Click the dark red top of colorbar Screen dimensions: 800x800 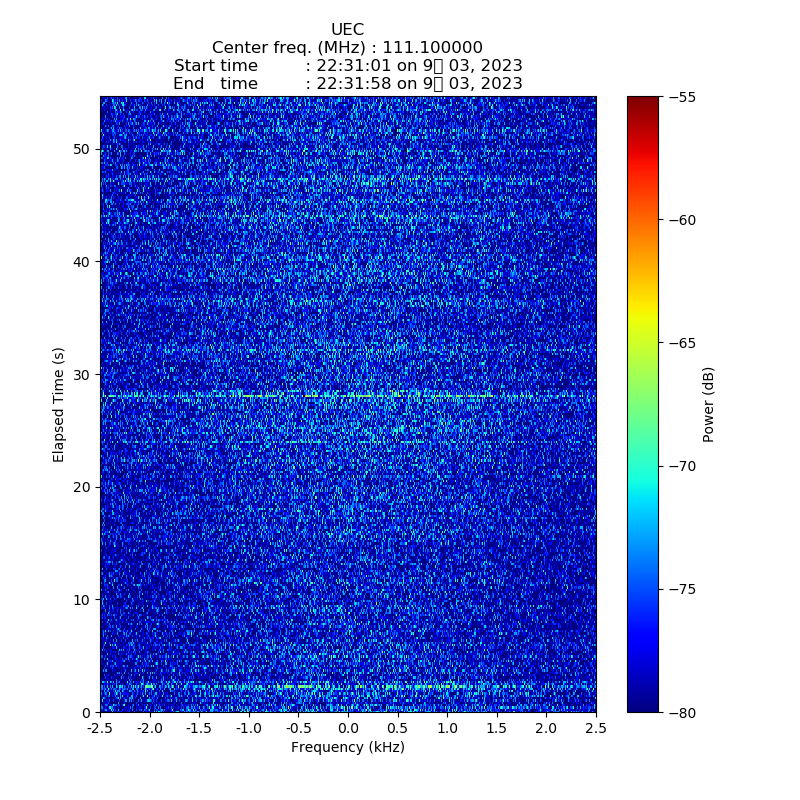pyautogui.click(x=643, y=103)
